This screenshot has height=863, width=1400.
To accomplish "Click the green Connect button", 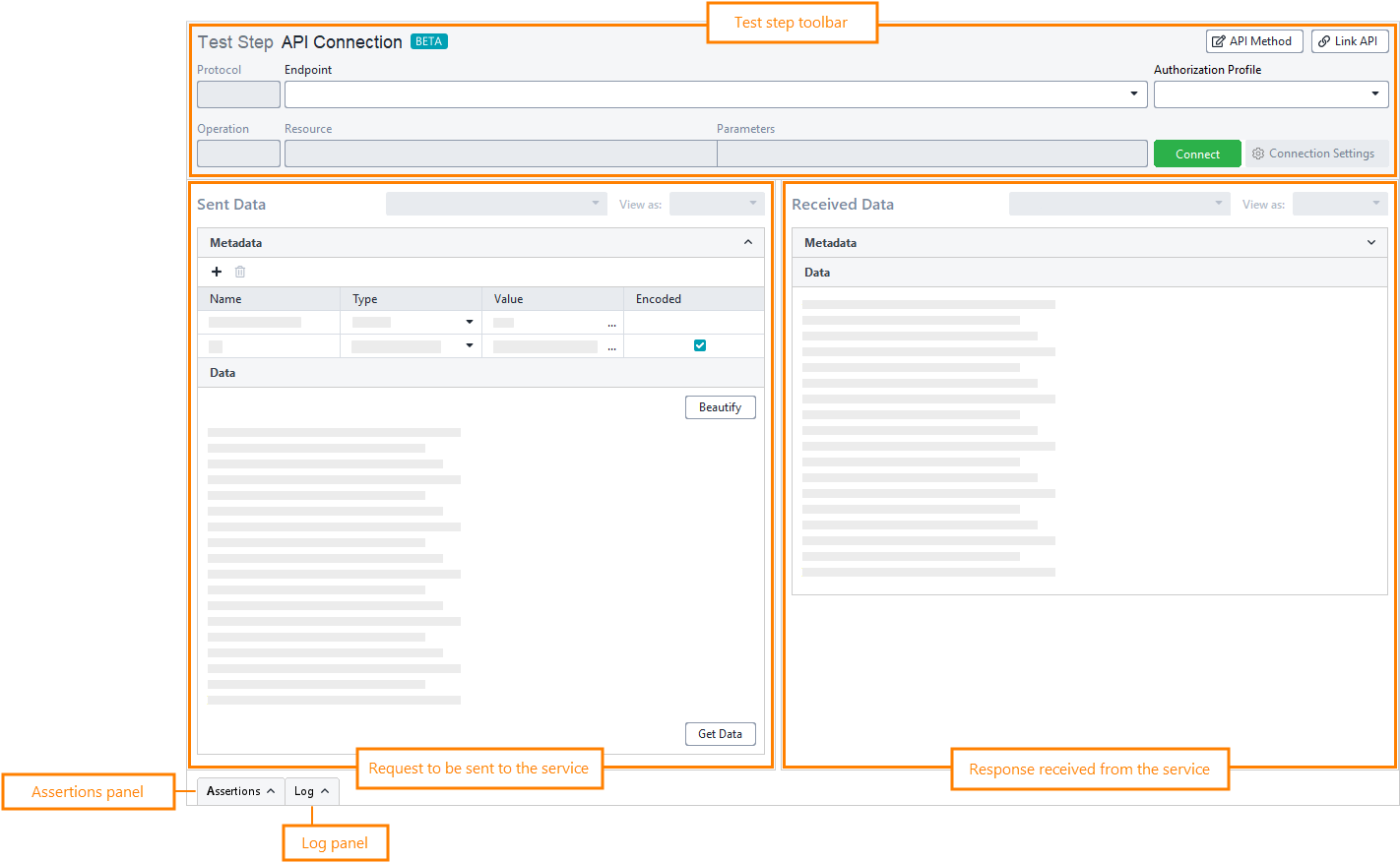I will [1196, 154].
